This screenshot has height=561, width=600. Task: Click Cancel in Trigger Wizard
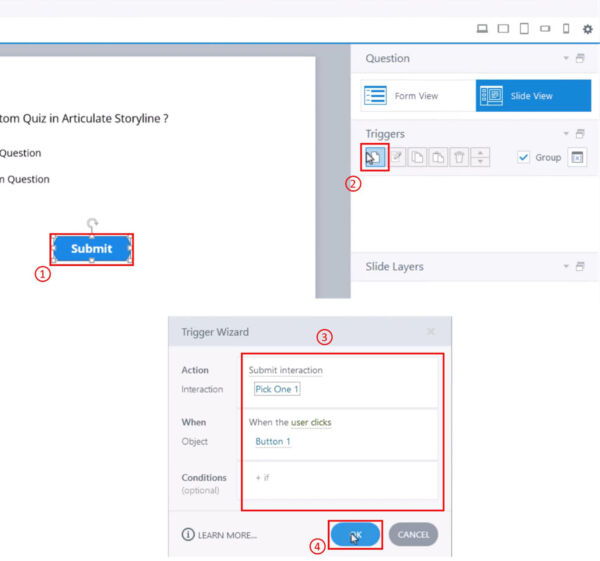[x=413, y=535]
